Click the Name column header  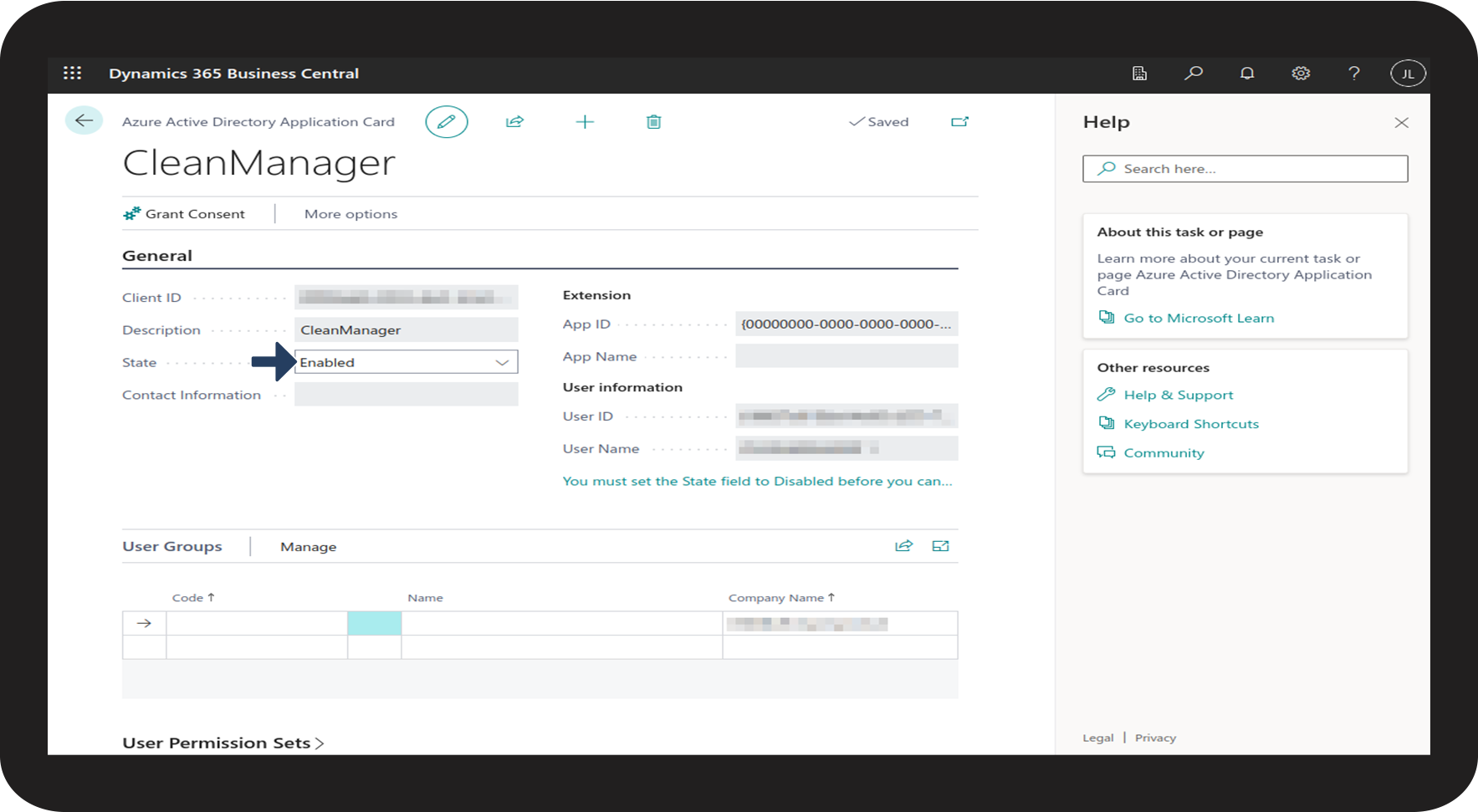pyautogui.click(x=425, y=597)
